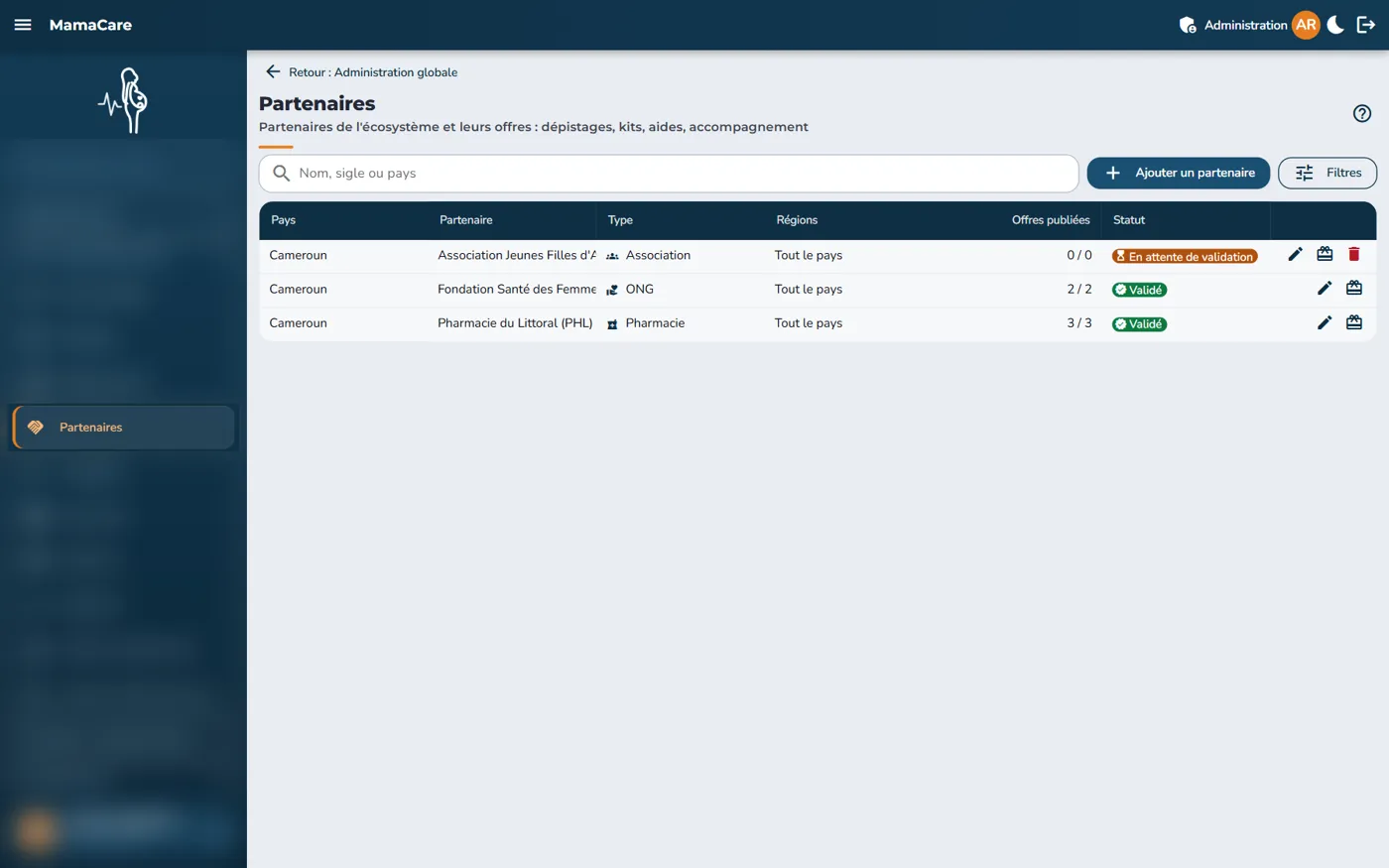Open the help question mark icon
Image resolution: width=1389 pixels, height=868 pixels.
click(1362, 113)
